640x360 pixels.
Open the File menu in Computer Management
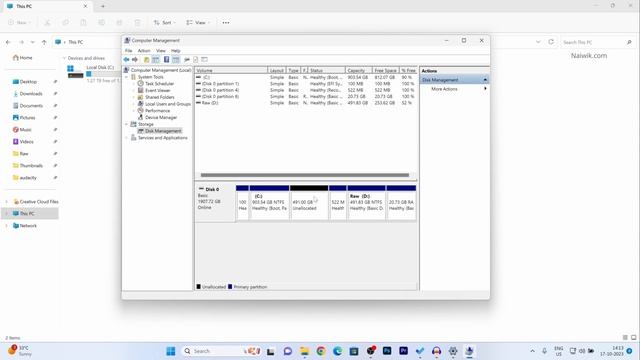[x=129, y=51]
